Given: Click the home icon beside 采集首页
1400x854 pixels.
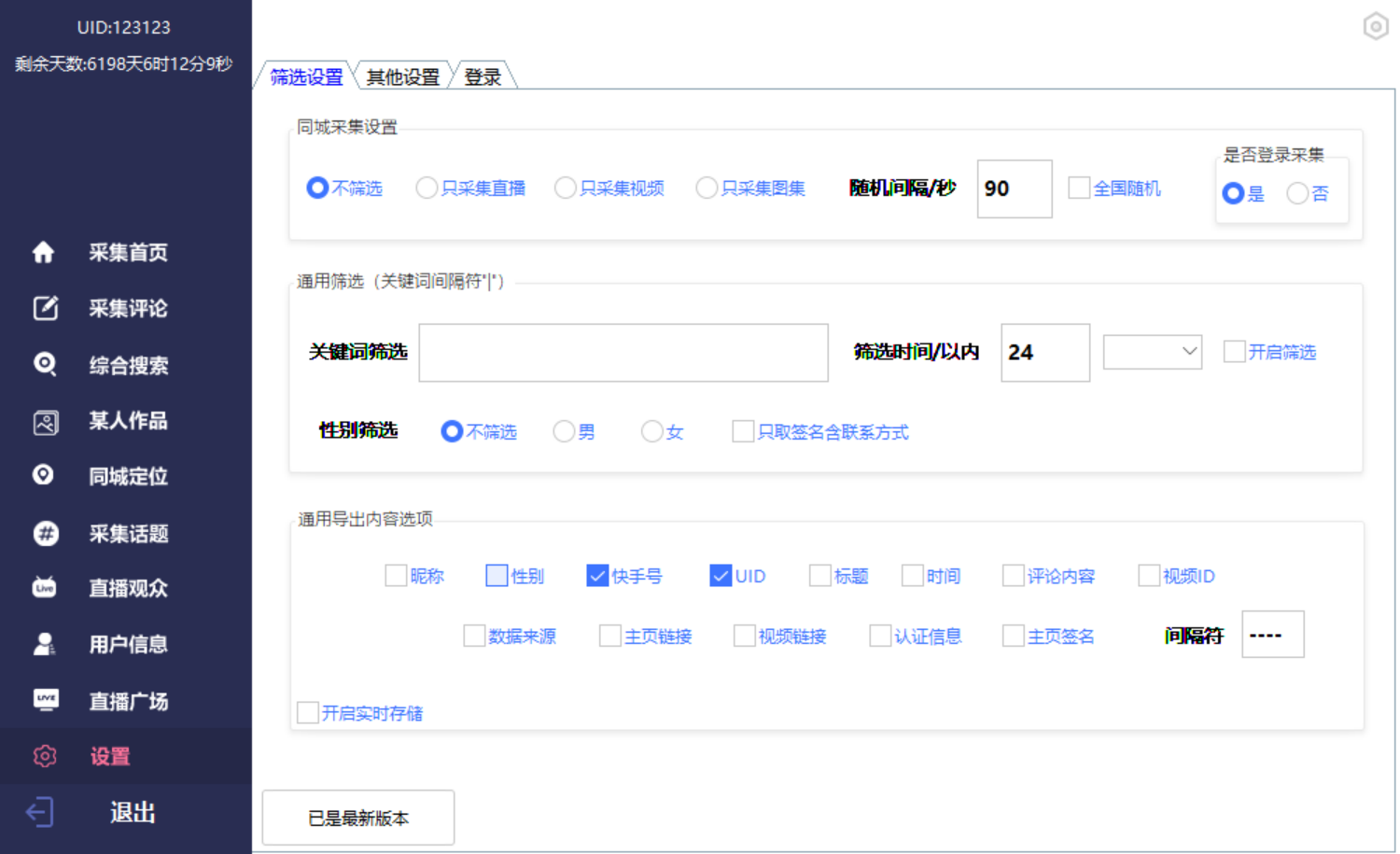Looking at the screenshot, I should click(x=44, y=252).
